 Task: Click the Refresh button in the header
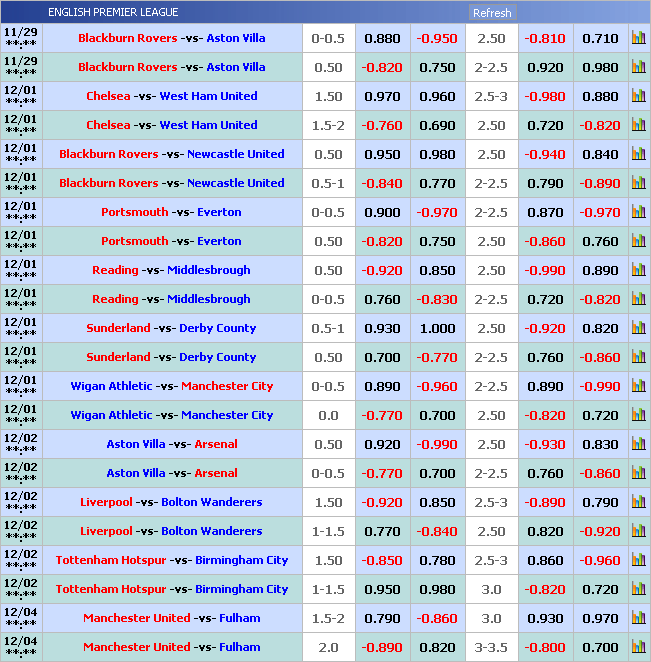(x=491, y=13)
